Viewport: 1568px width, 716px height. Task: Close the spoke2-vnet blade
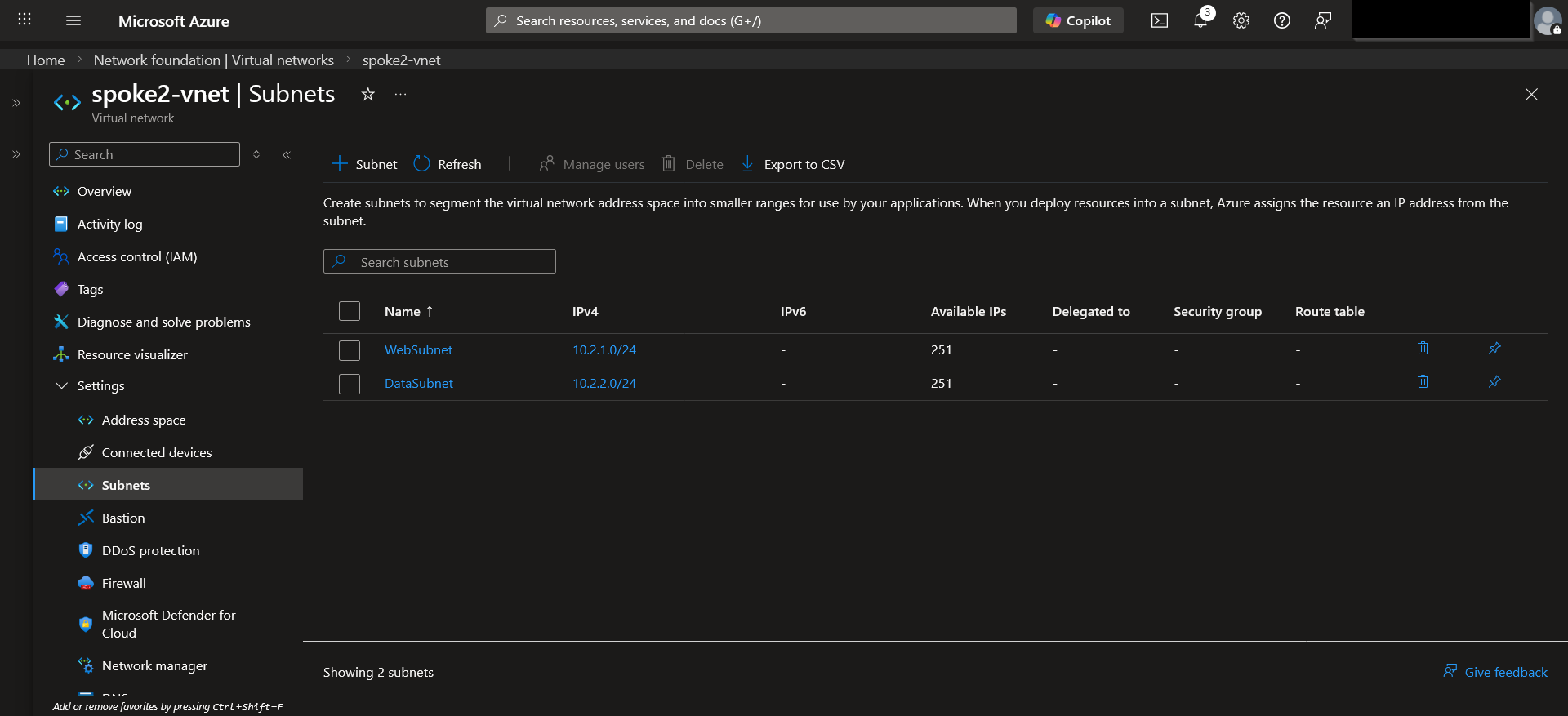click(x=1531, y=95)
